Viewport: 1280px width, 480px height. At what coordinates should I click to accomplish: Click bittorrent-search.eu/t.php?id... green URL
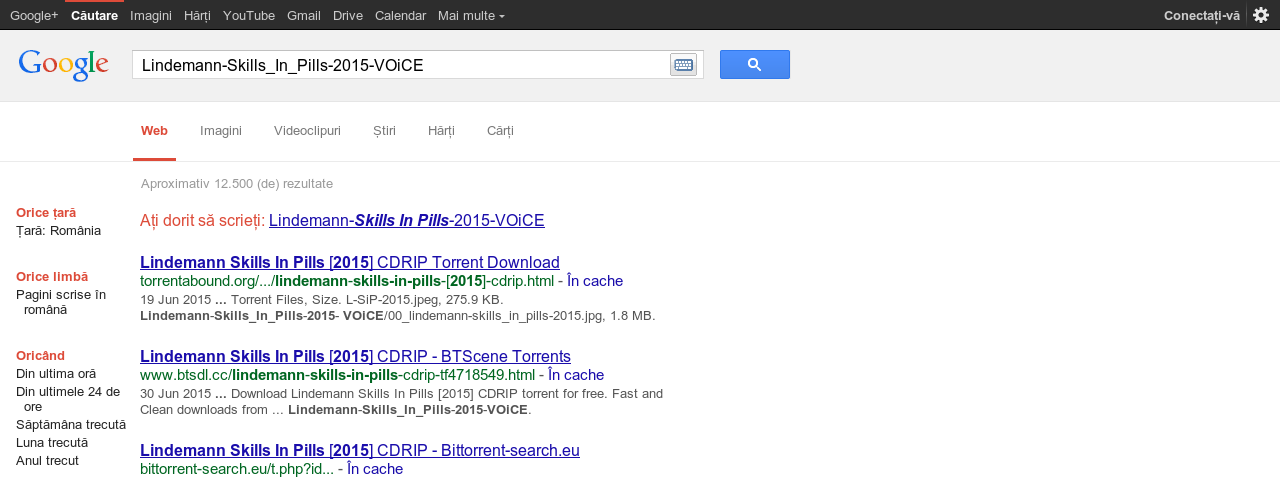point(237,469)
